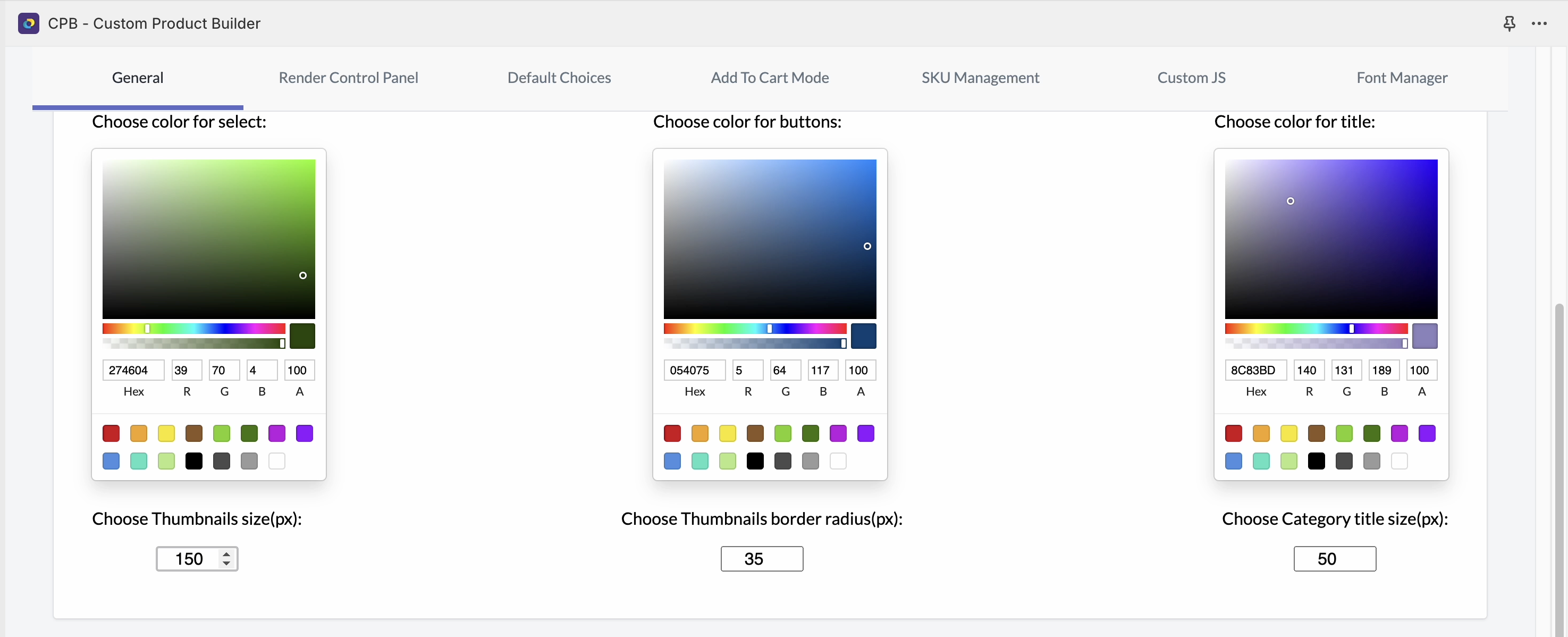
Task: Select white swatch in title color picker
Action: pos(1399,461)
